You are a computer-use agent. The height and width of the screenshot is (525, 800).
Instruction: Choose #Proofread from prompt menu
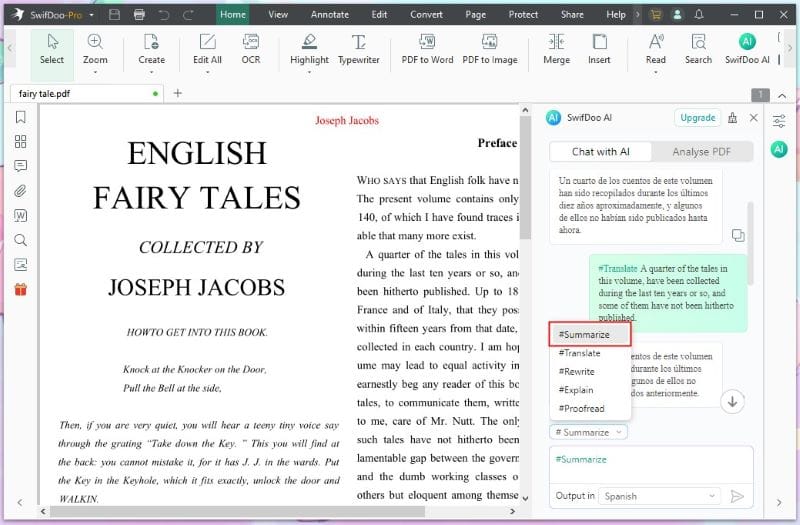coord(590,408)
